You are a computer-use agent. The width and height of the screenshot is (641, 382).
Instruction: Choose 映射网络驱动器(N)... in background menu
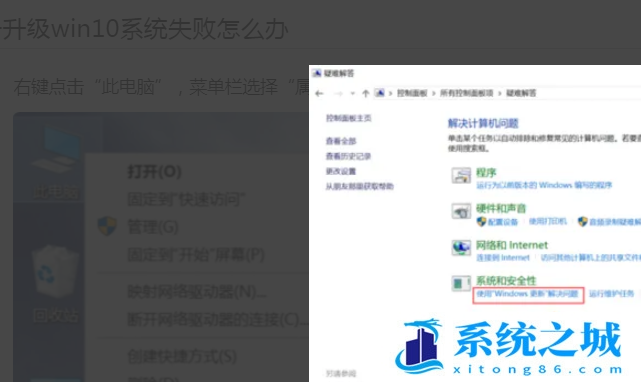point(197,292)
